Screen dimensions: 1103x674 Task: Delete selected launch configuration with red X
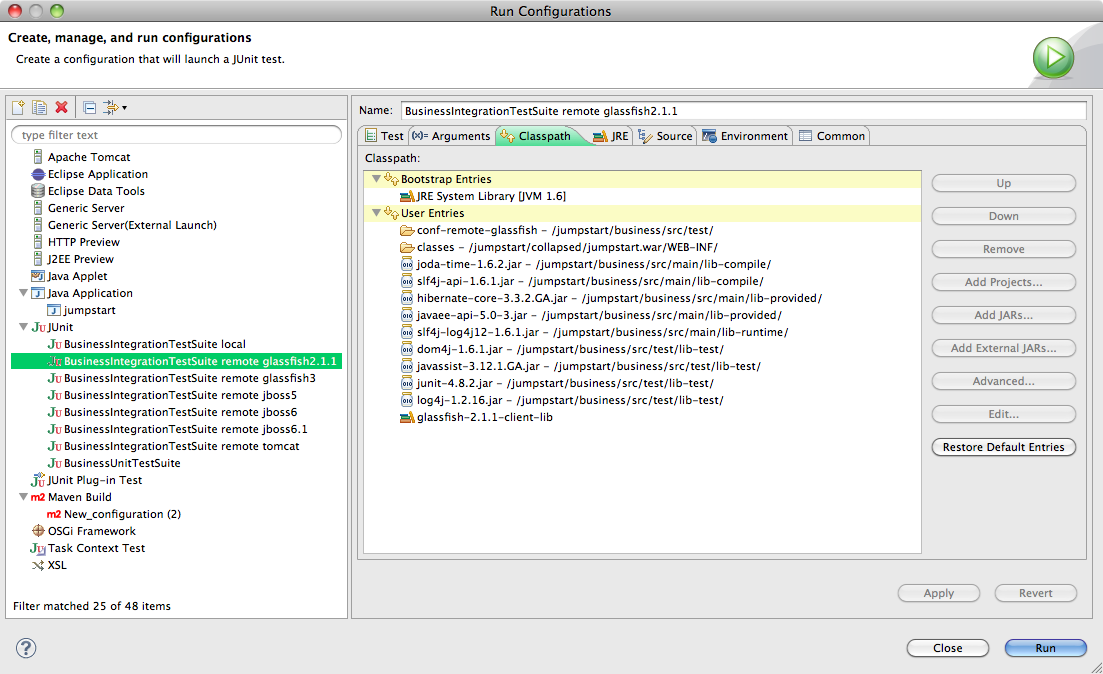(62, 108)
